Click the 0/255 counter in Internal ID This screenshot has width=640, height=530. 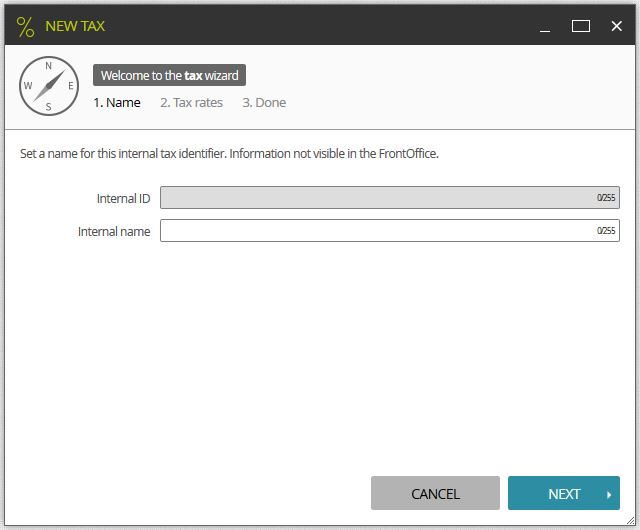606,198
